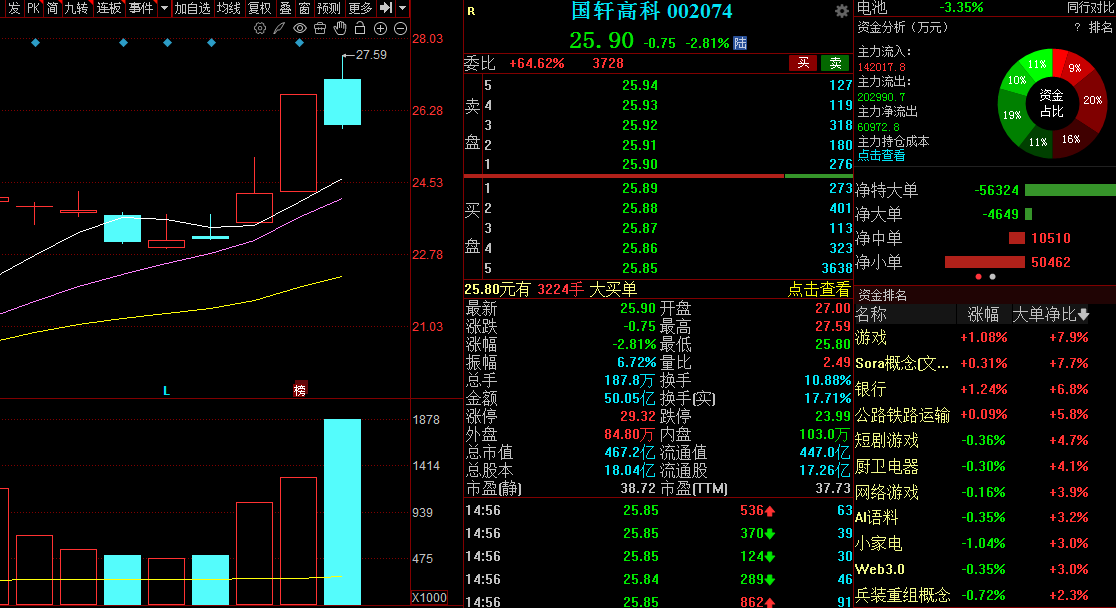1116x608 pixels.
Task: Open the 预测 forecast tool
Action: (329, 8)
